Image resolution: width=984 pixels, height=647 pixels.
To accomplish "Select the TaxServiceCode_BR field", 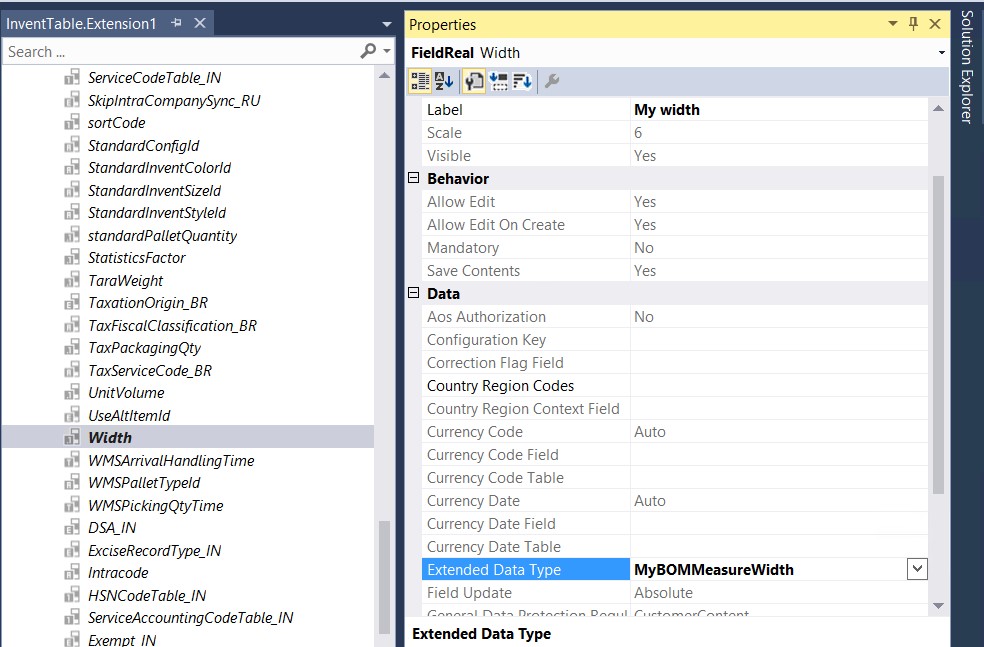I will pyautogui.click(x=150, y=370).
